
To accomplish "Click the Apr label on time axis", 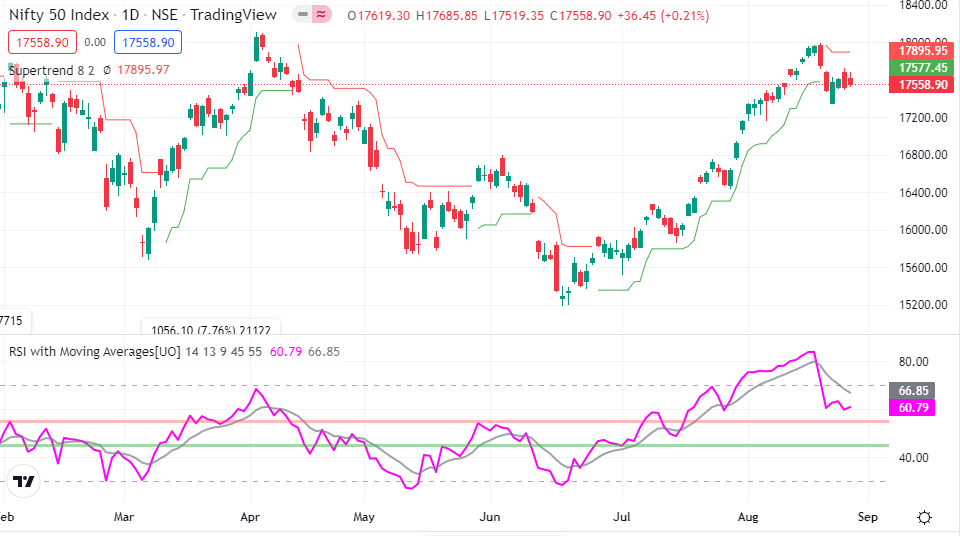I will [250, 517].
